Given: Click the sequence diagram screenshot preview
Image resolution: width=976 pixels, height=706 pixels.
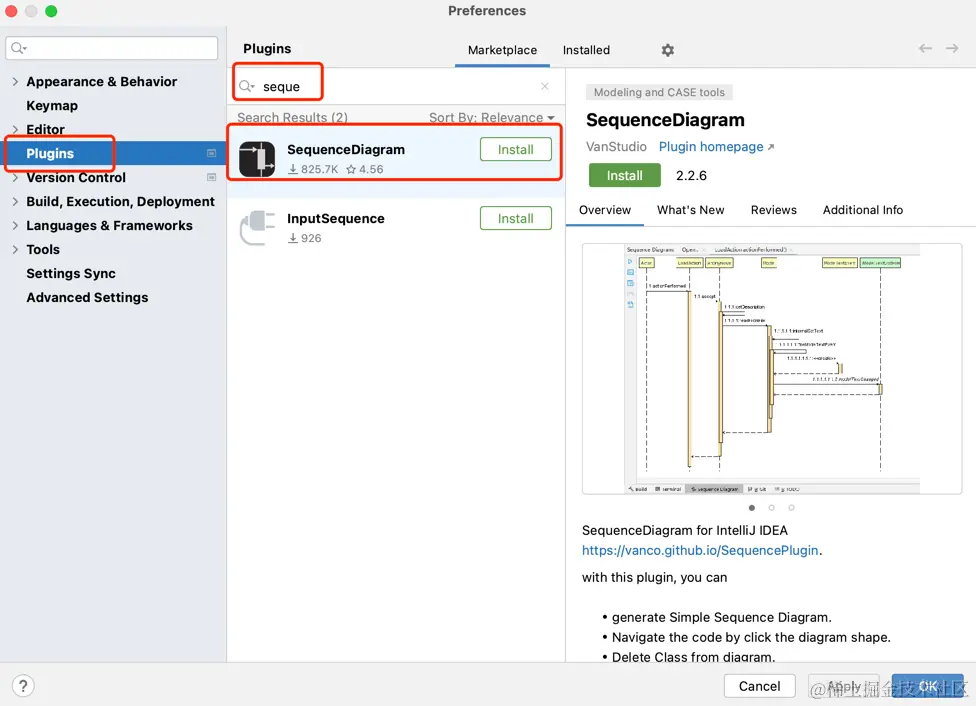Looking at the screenshot, I should 772,369.
